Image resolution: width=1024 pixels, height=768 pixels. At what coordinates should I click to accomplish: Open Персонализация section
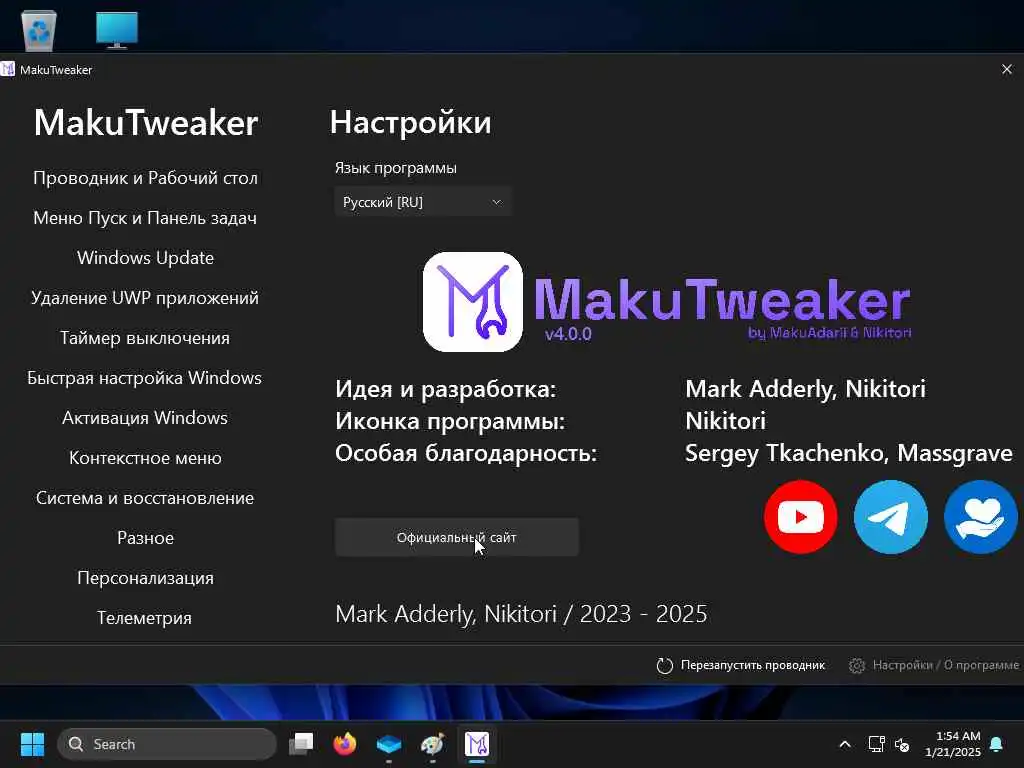[x=145, y=578]
